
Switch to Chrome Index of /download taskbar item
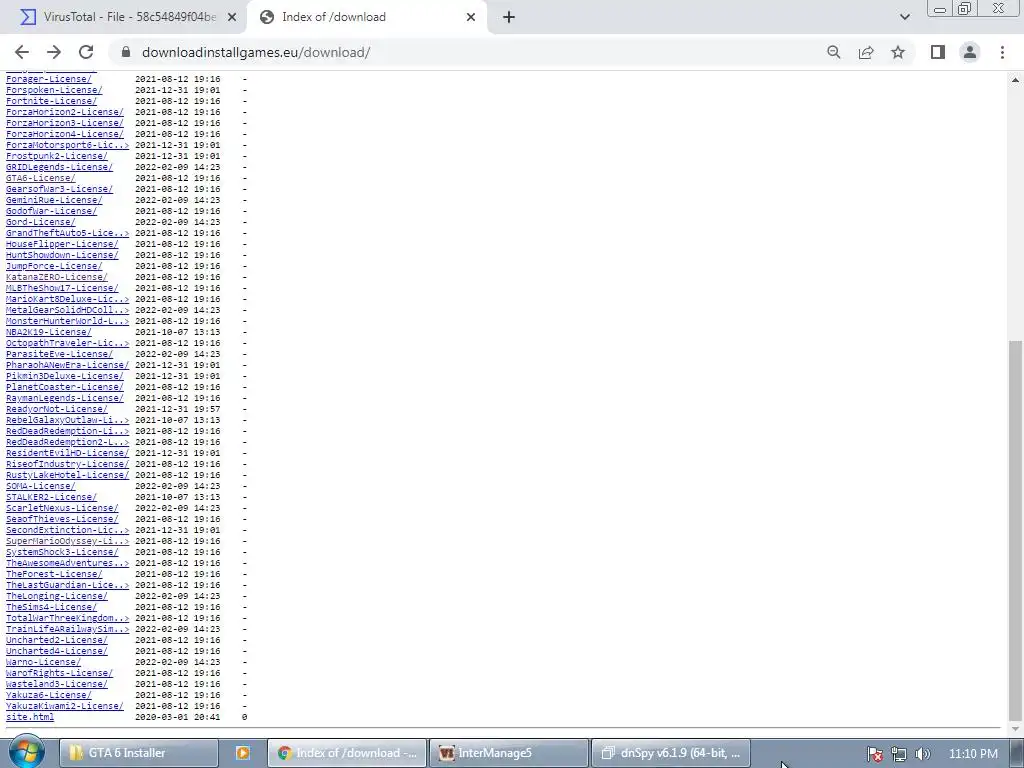(347, 753)
